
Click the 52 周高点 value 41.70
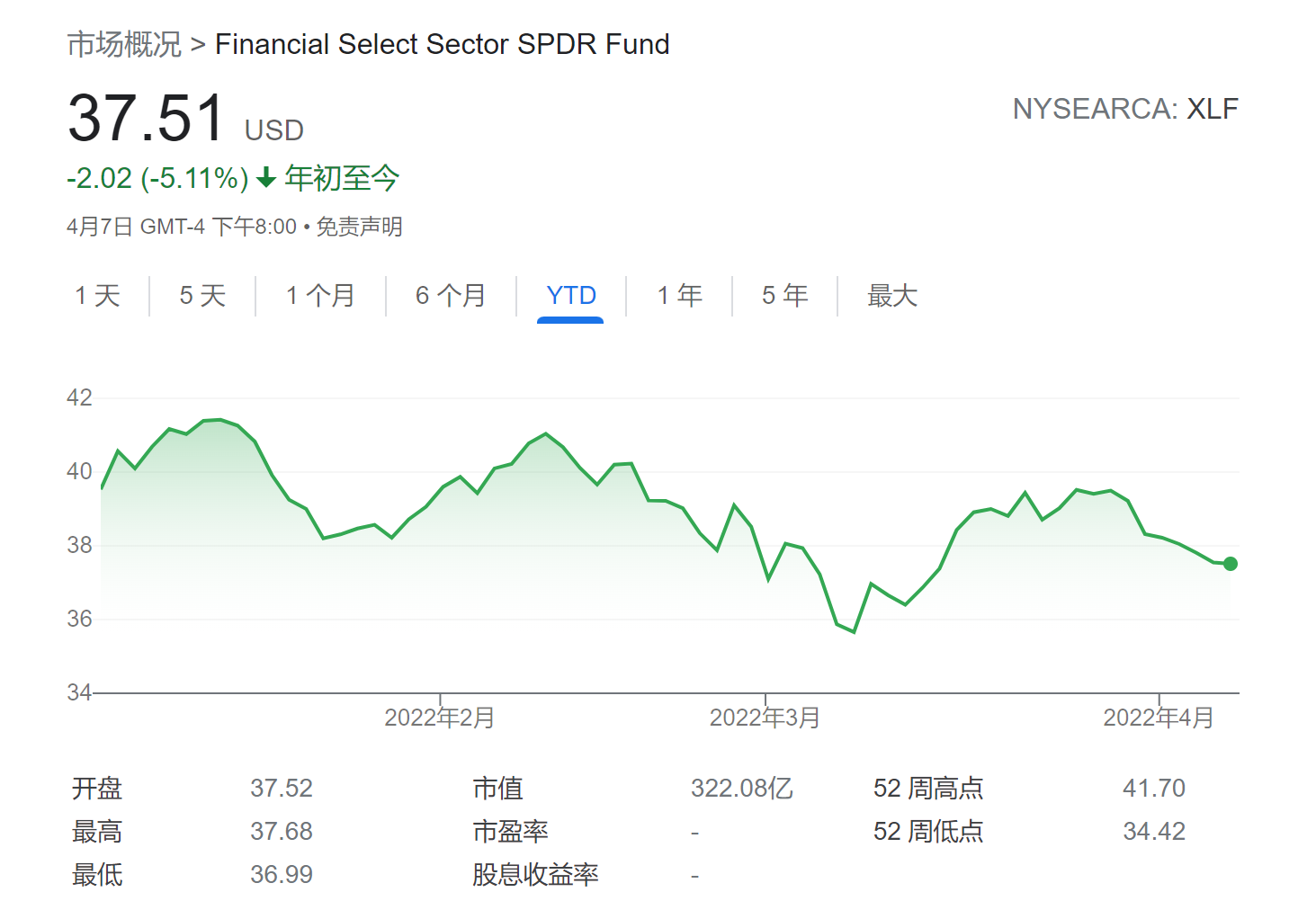tap(1153, 789)
